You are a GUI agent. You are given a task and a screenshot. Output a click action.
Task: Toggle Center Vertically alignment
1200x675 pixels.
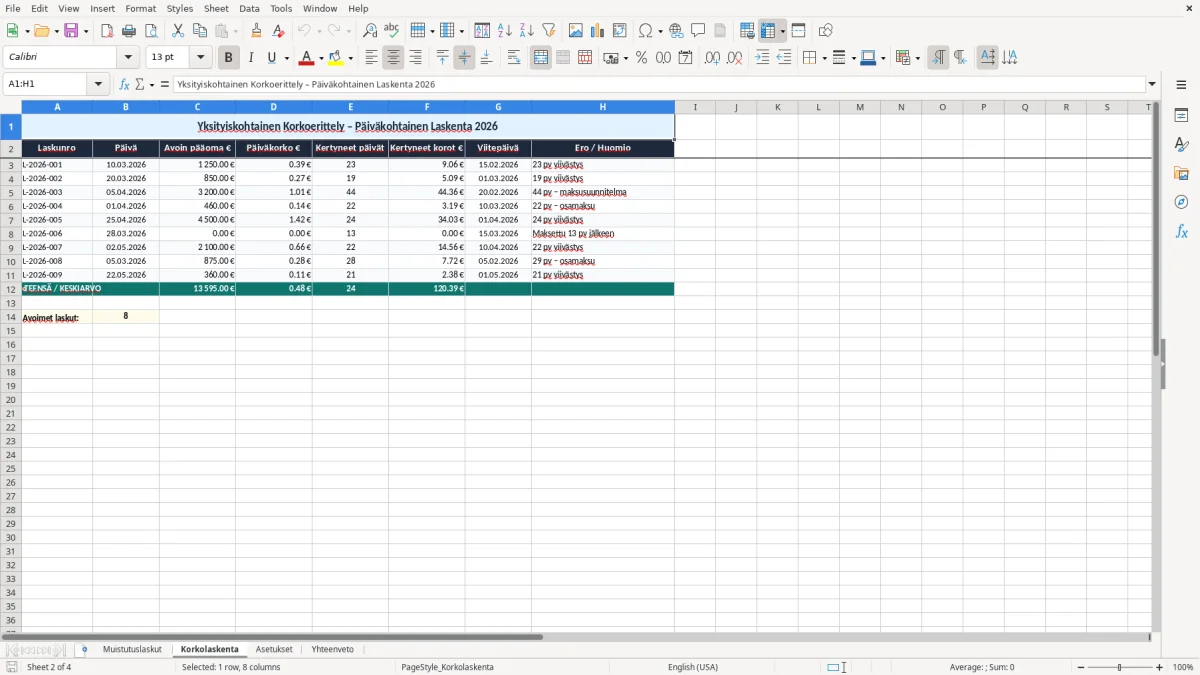[464, 58]
